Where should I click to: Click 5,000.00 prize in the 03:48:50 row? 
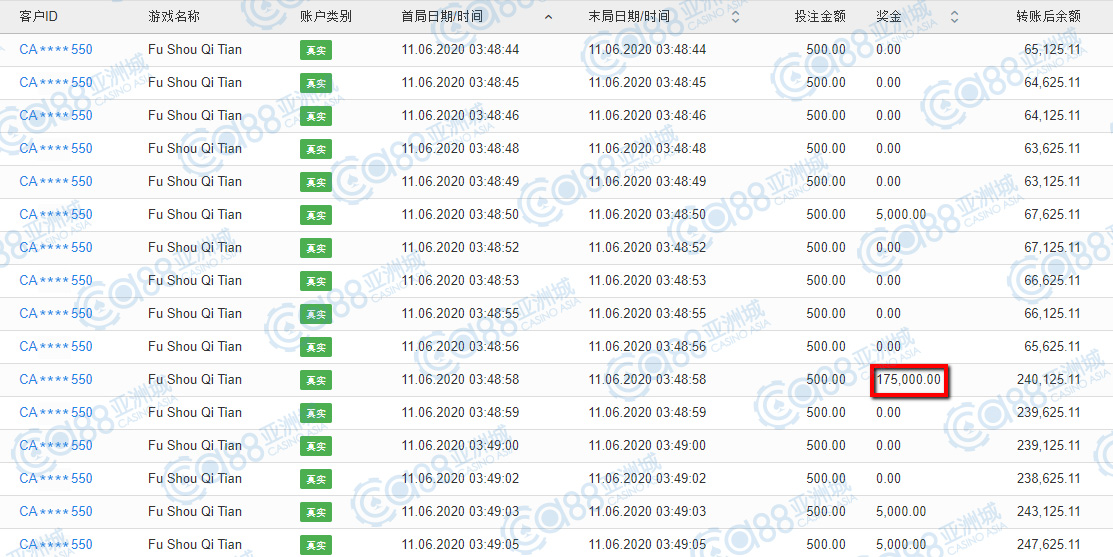tap(901, 215)
